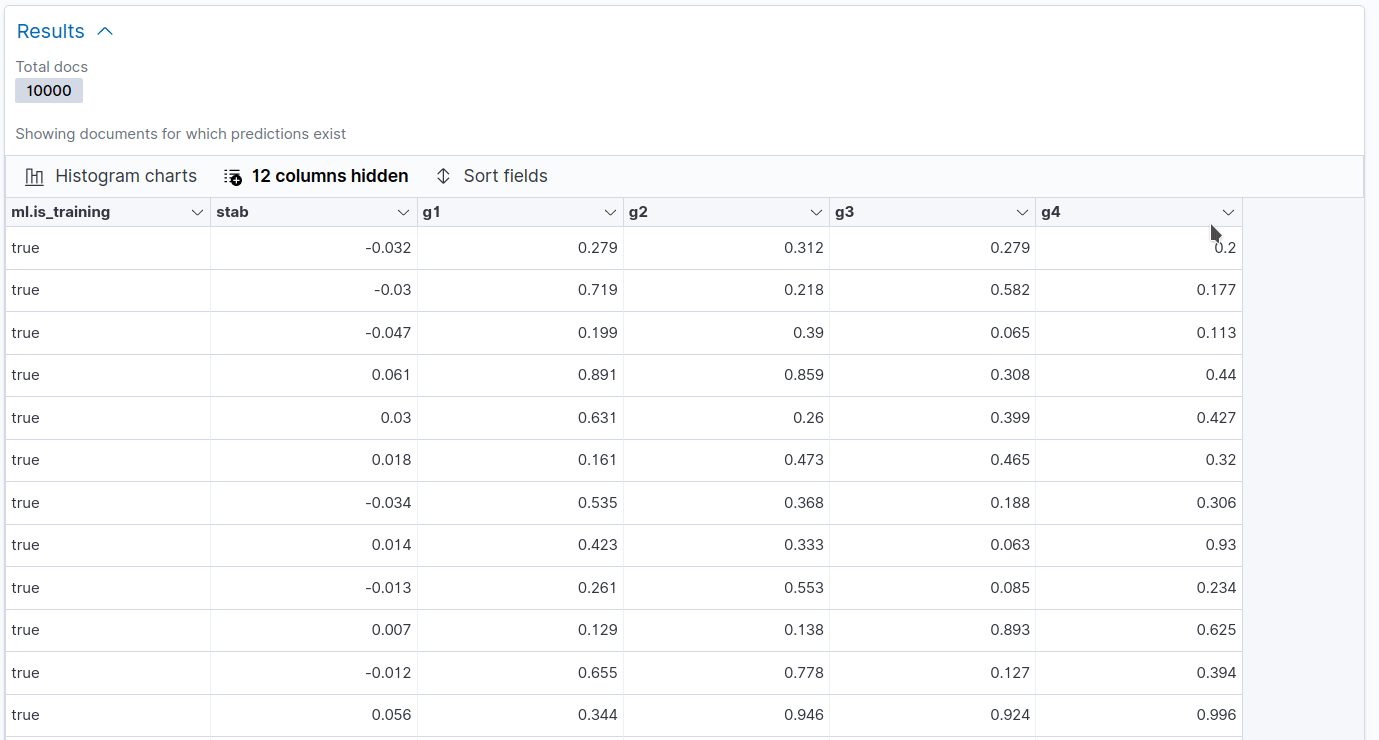Image resolution: width=1379 pixels, height=740 pixels.
Task: Open ml.is_training column header menu
Action: point(197,212)
